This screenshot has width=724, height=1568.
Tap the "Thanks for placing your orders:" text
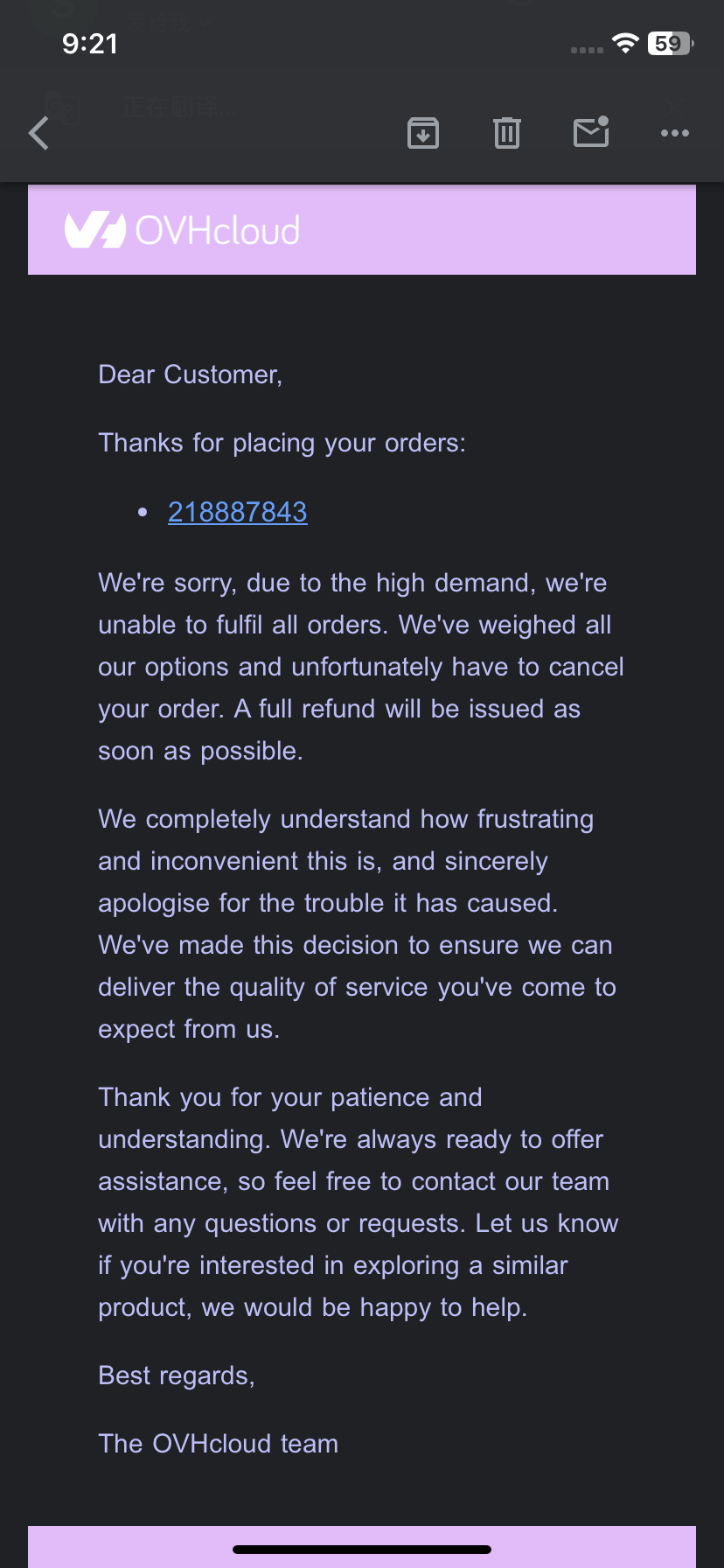(x=282, y=443)
